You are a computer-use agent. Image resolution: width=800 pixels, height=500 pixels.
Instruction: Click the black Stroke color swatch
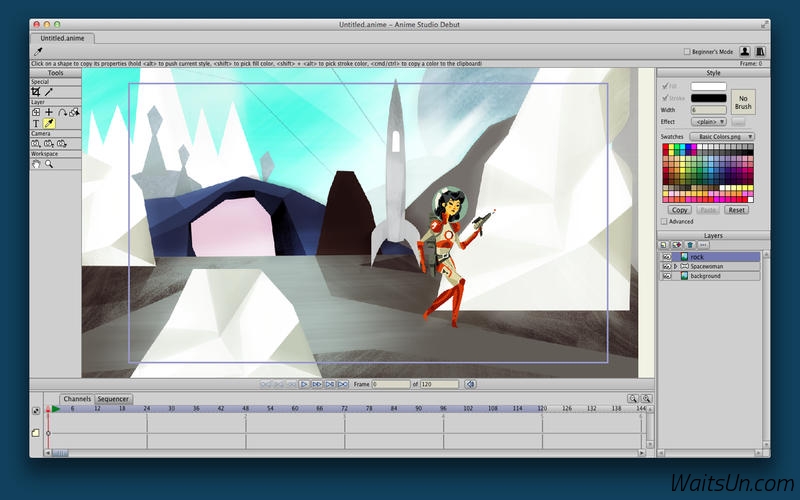(708, 98)
